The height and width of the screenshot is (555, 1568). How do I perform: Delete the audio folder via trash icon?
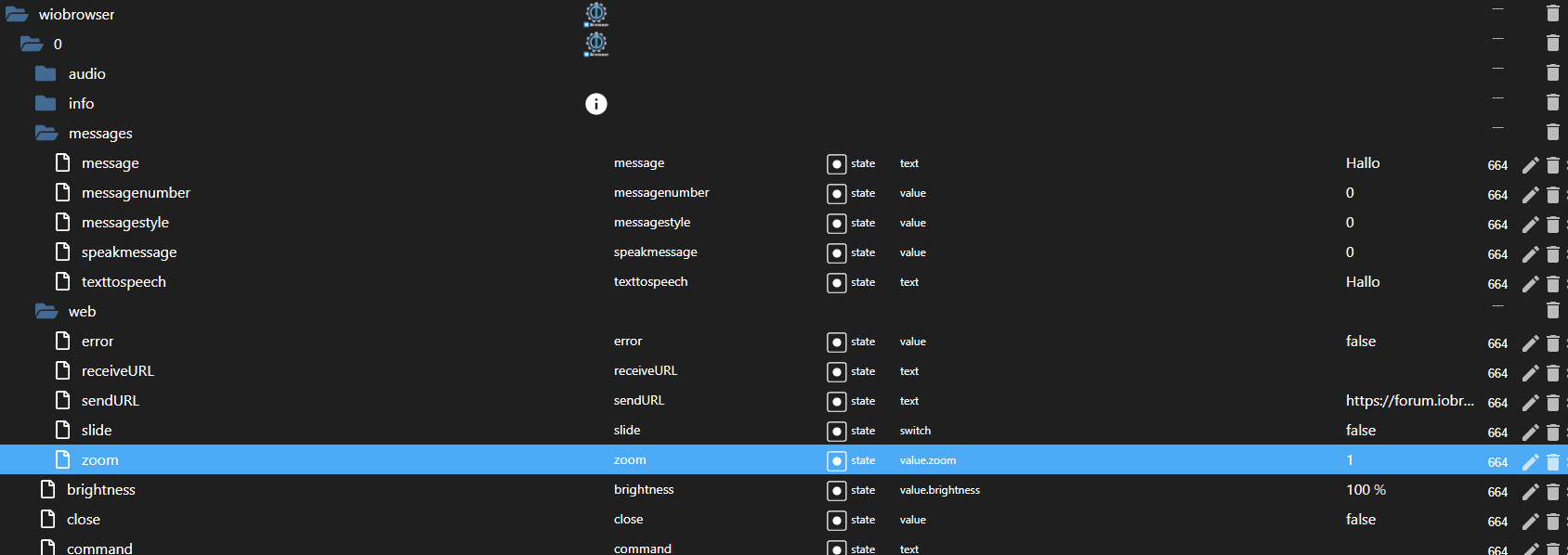coord(1552,72)
